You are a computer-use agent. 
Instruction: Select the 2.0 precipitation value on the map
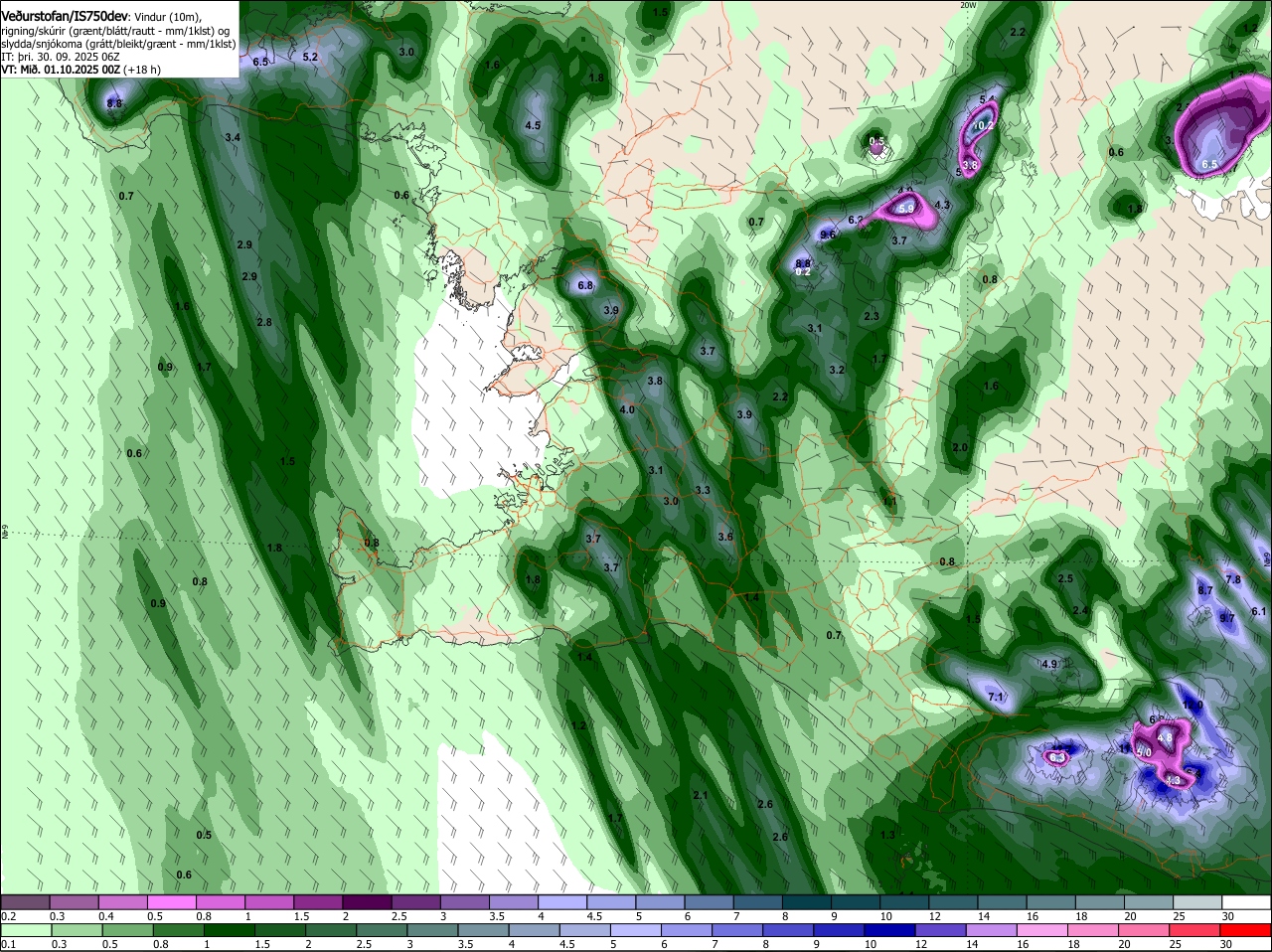960,448
